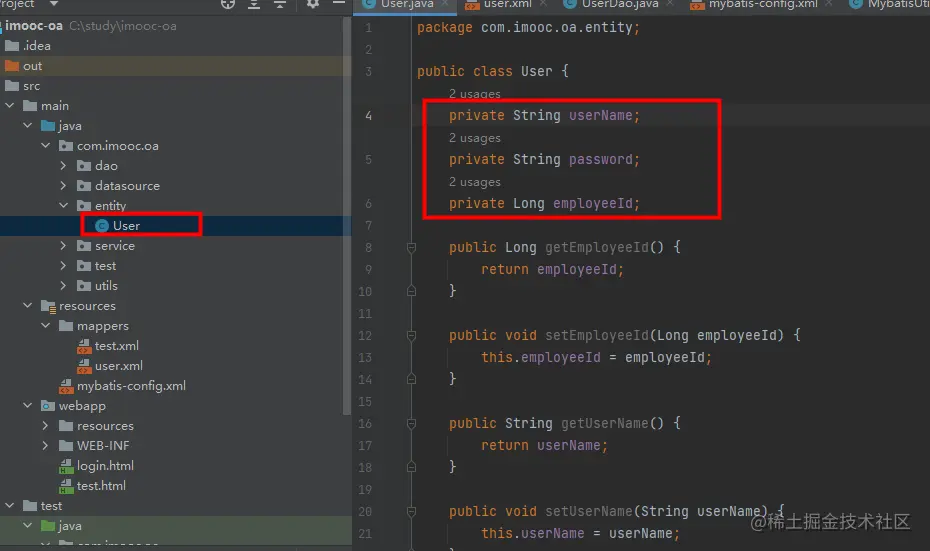Click the service package folder icon
The height and width of the screenshot is (551, 930).
(x=84, y=246)
